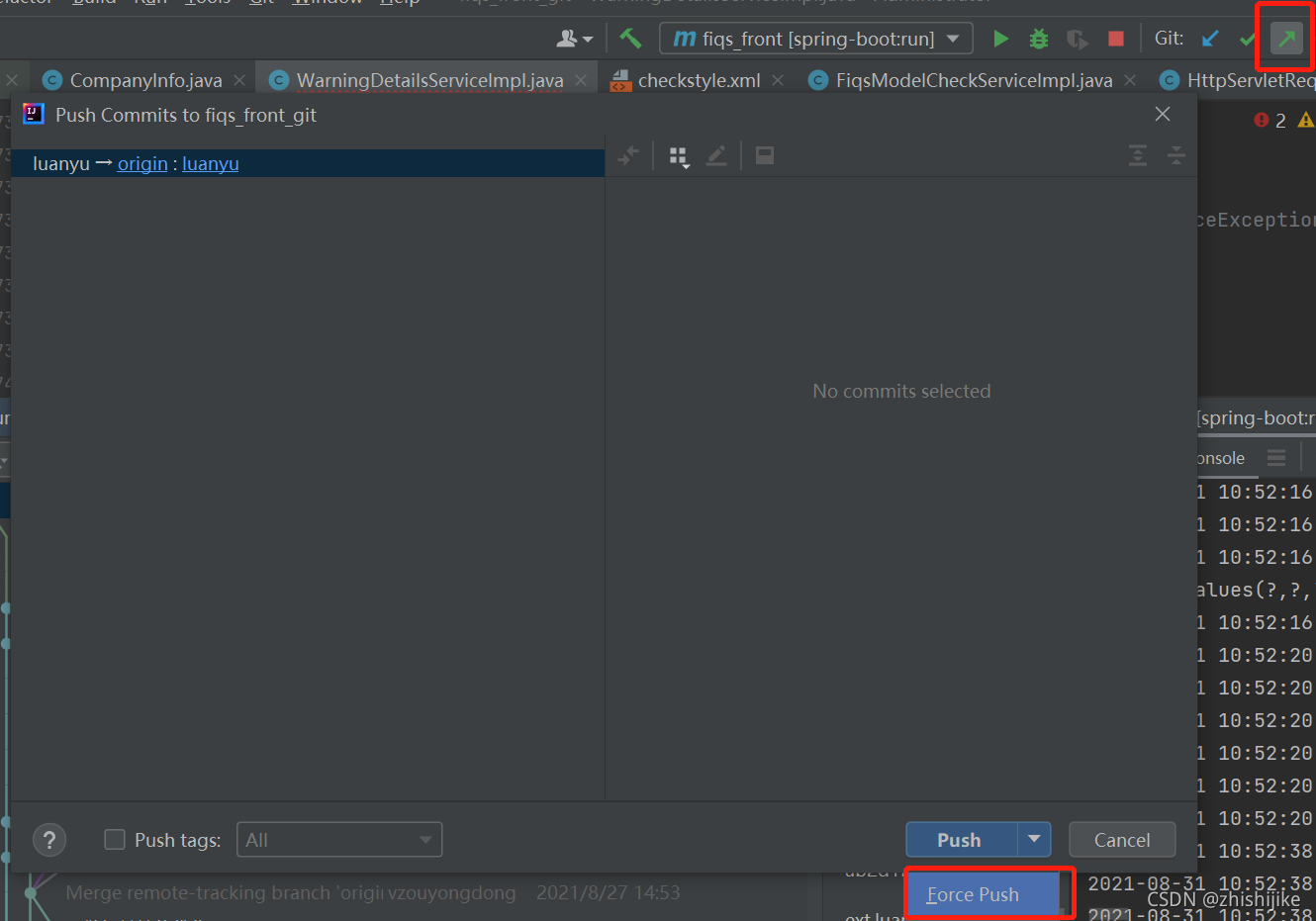Stop the running process with red square

(x=1115, y=39)
